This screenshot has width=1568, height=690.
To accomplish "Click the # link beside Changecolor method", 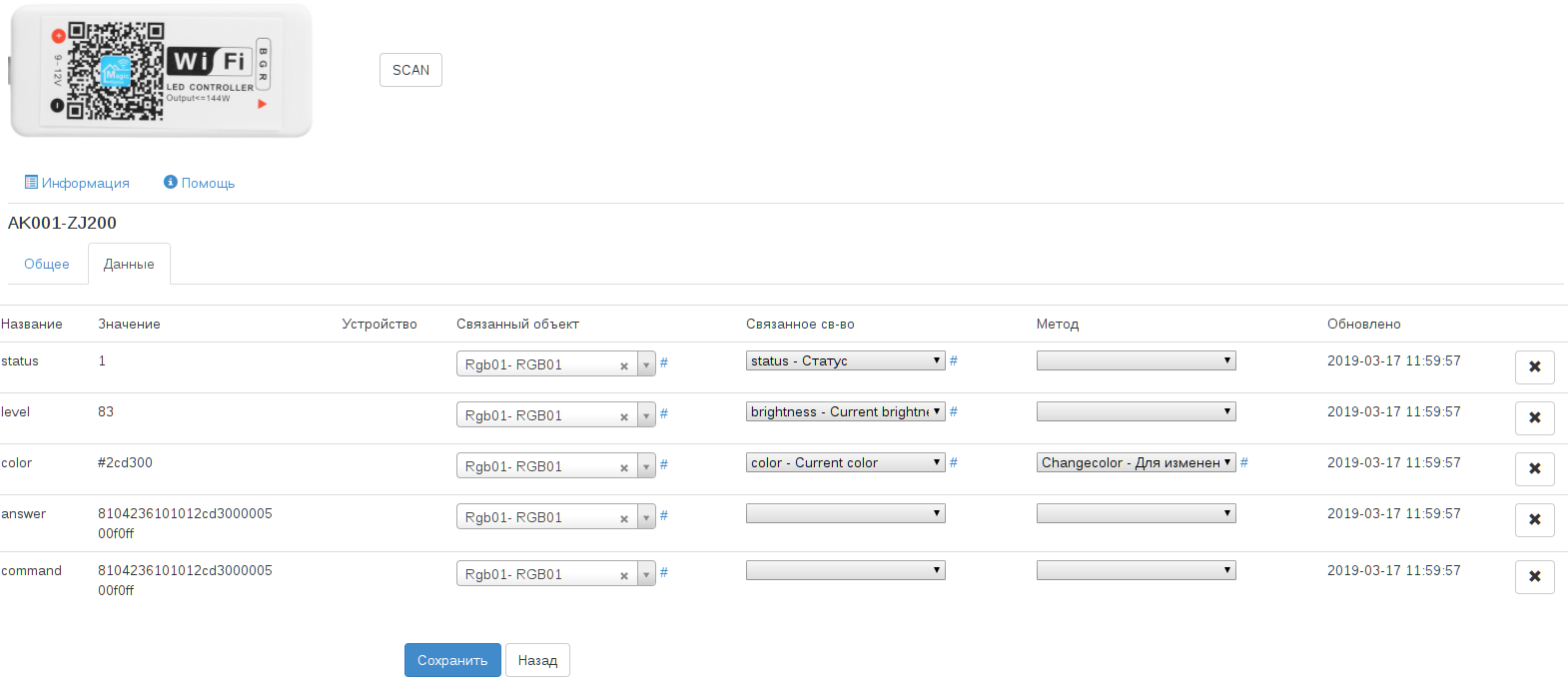I will 1244,462.
